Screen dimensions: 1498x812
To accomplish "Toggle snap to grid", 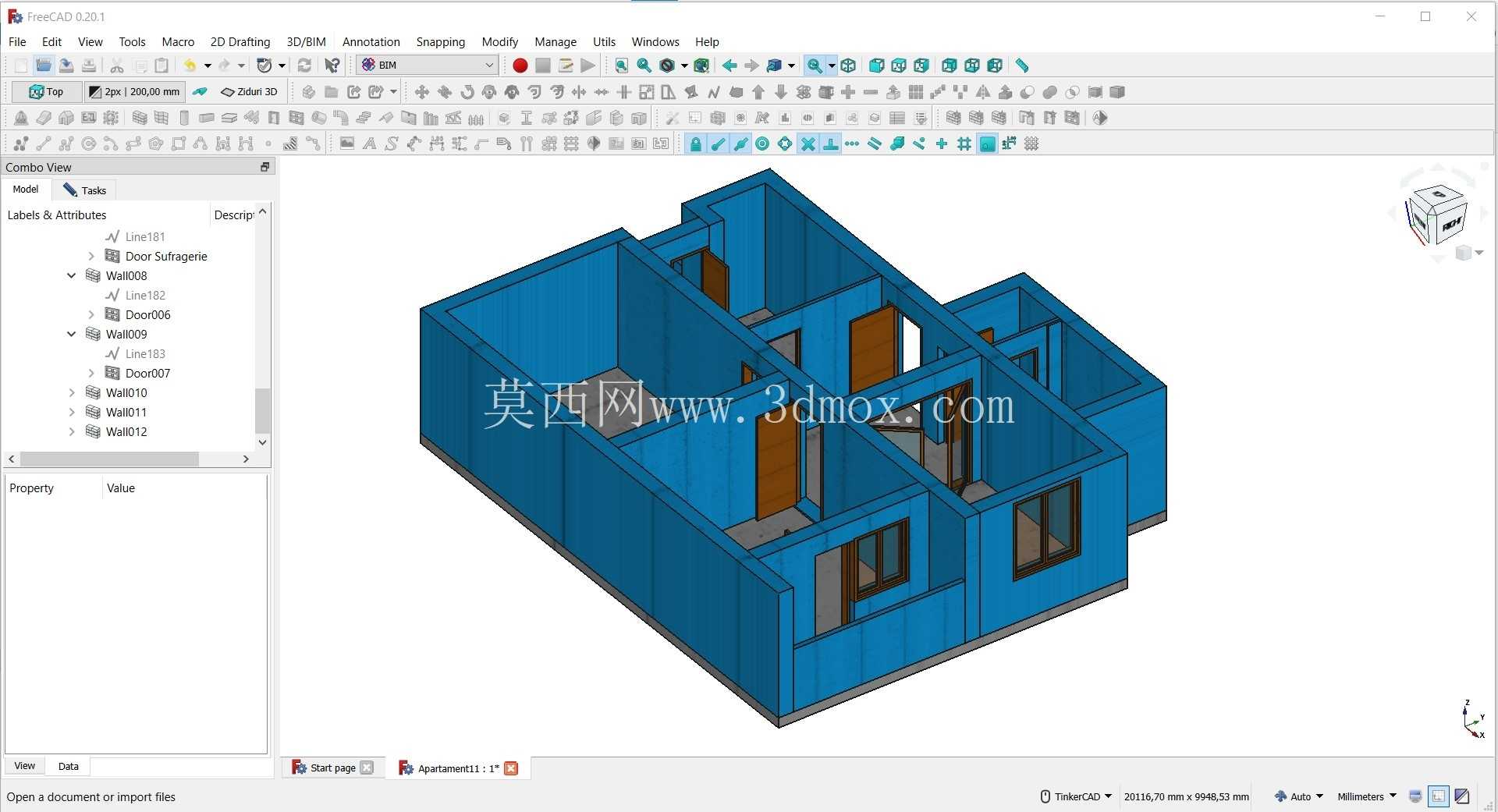I will pos(964,144).
